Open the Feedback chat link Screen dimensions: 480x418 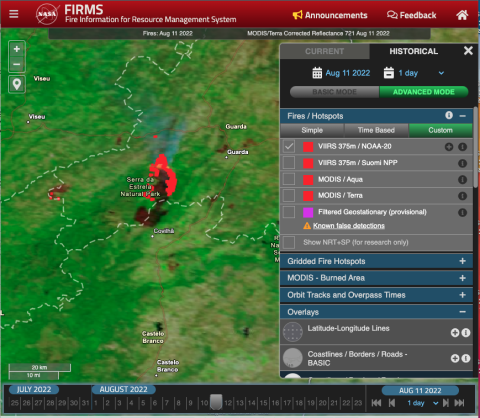coord(411,15)
